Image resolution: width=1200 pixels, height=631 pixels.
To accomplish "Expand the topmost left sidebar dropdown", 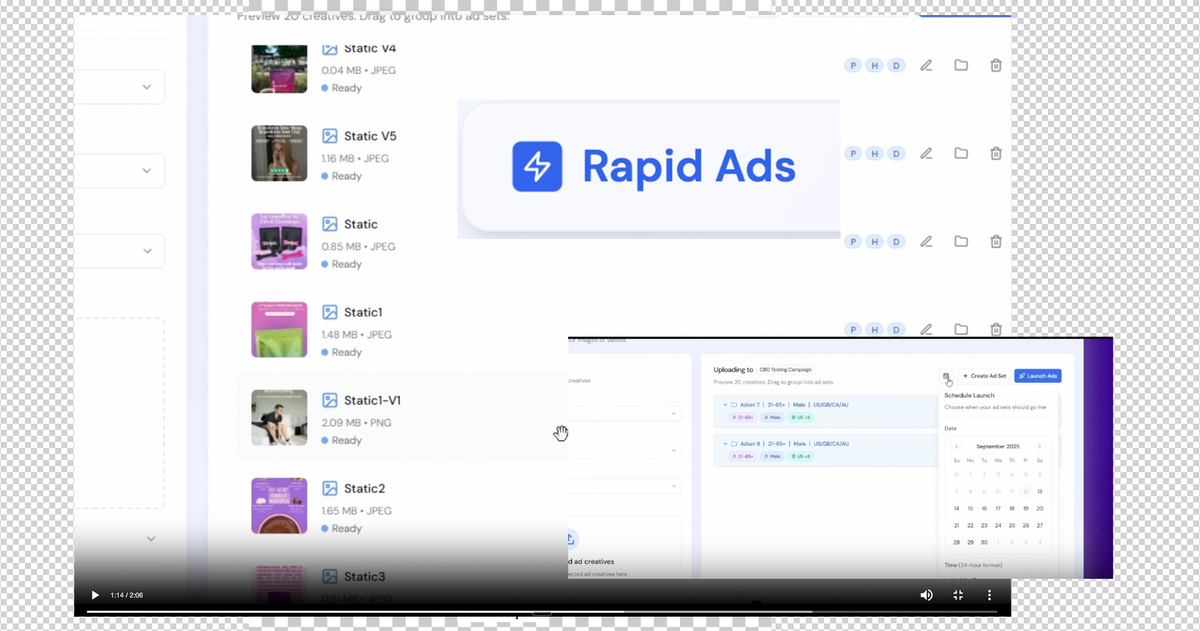I will 147,87.
